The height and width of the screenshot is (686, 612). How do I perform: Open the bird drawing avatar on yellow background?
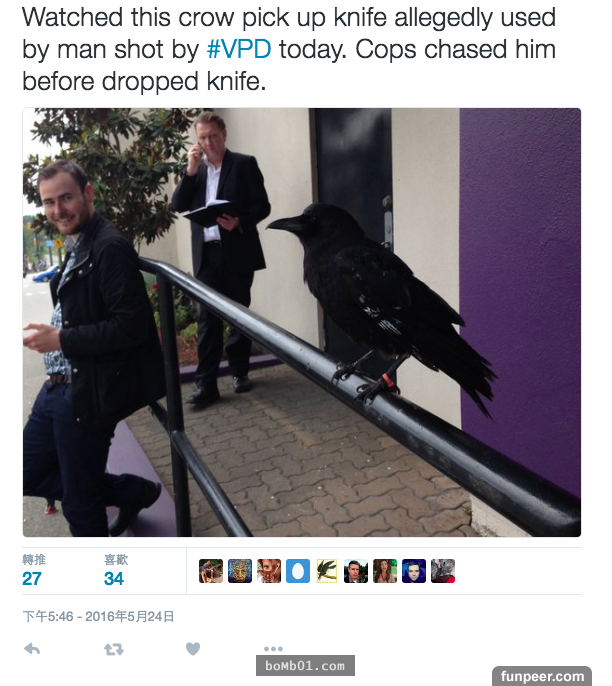pos(327,571)
